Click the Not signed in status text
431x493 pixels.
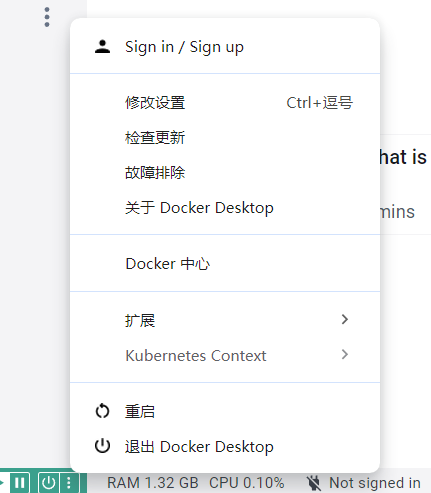pyautogui.click(x=375, y=483)
